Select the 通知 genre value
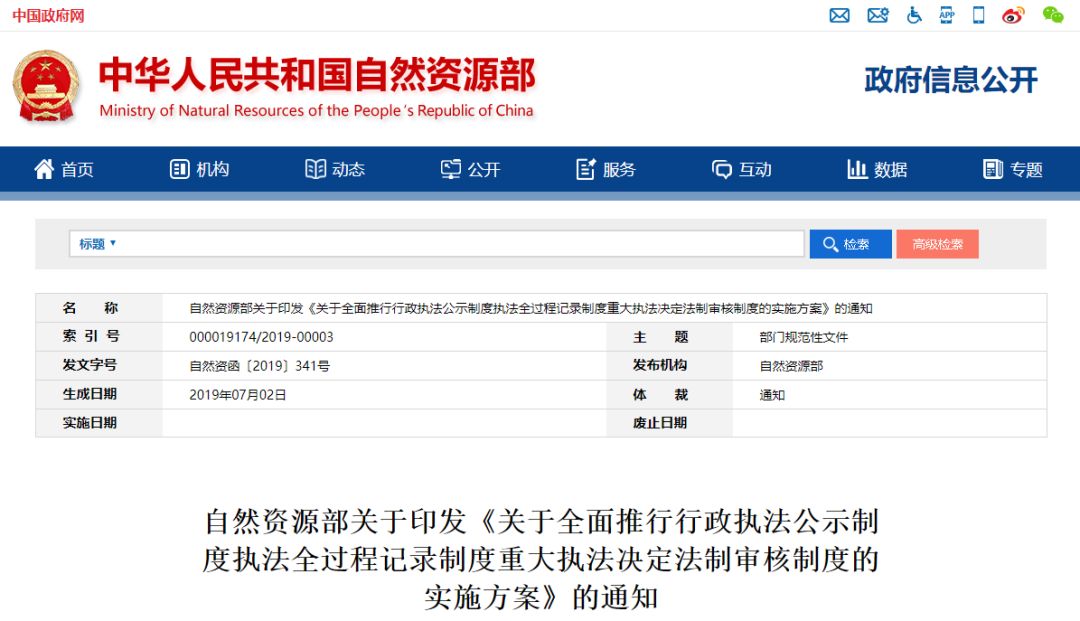Viewport: 1080px width, 621px height. [772, 395]
